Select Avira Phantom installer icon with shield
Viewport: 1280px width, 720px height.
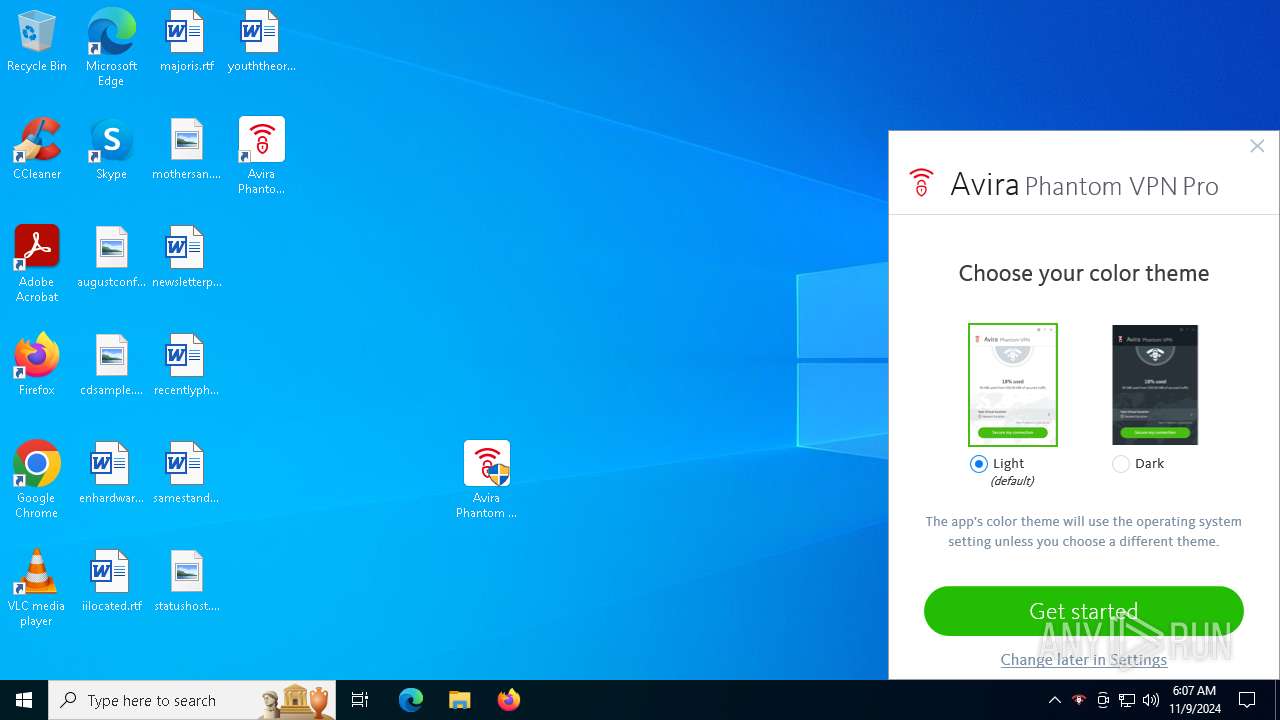(486, 480)
